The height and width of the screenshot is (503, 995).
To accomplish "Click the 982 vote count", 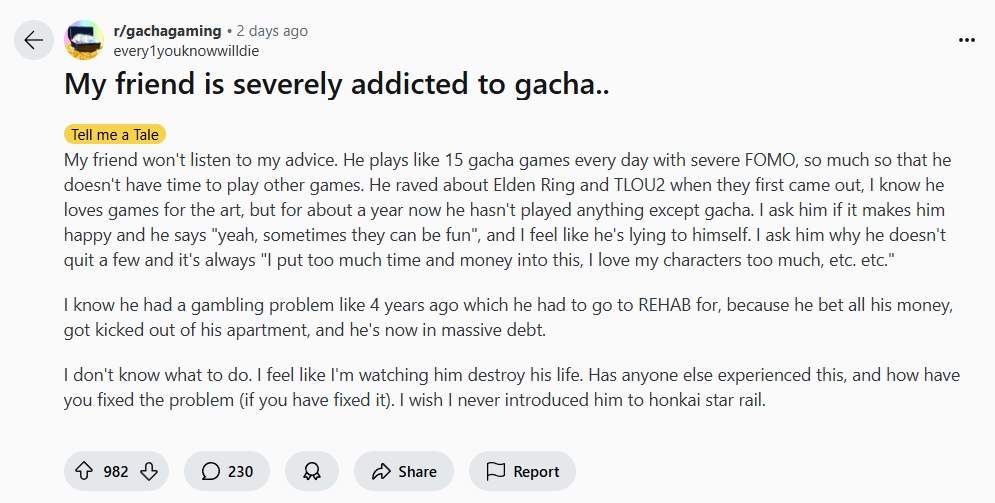I will point(116,471).
